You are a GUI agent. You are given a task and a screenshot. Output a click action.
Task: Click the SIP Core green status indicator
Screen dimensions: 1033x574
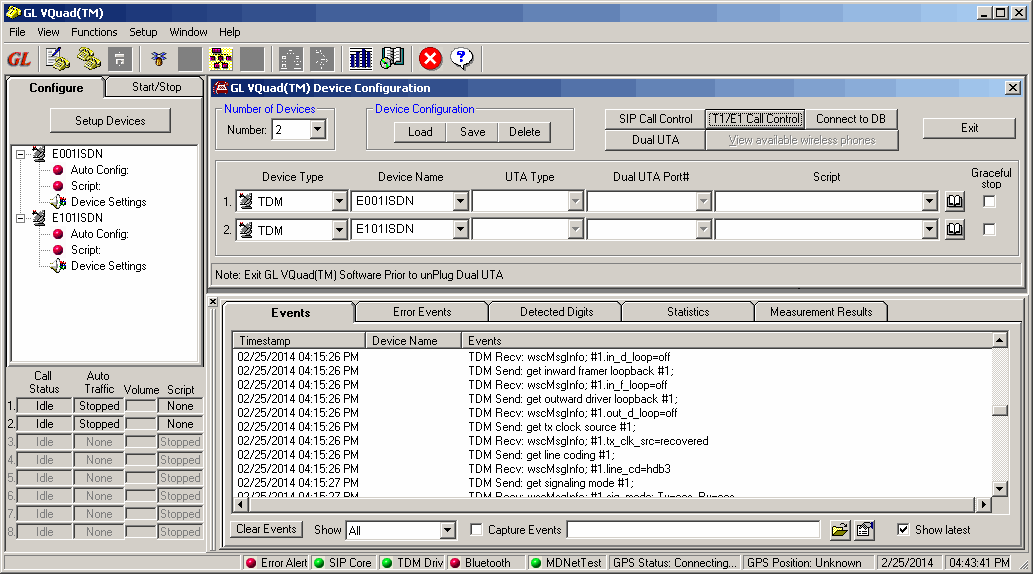pyautogui.click(x=319, y=563)
